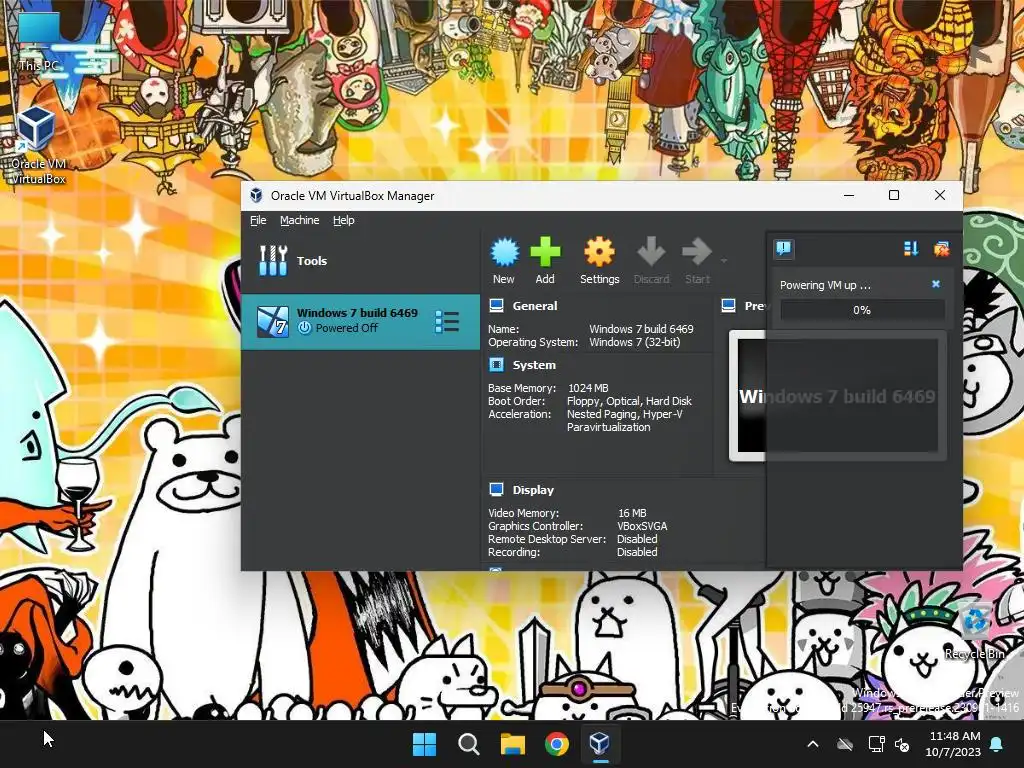Click the Display section header
Image resolution: width=1024 pixels, height=768 pixels.
point(533,490)
